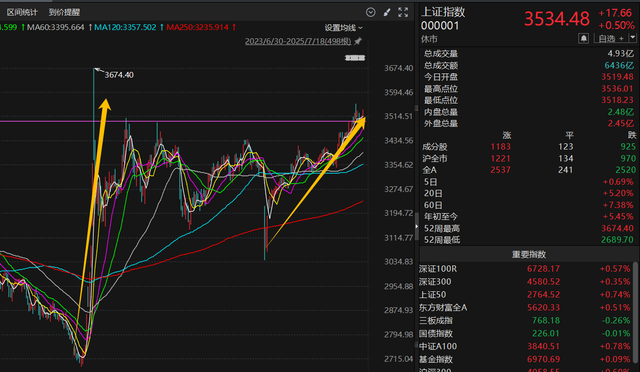Add index to 自选 watchlist

pos(611,38)
